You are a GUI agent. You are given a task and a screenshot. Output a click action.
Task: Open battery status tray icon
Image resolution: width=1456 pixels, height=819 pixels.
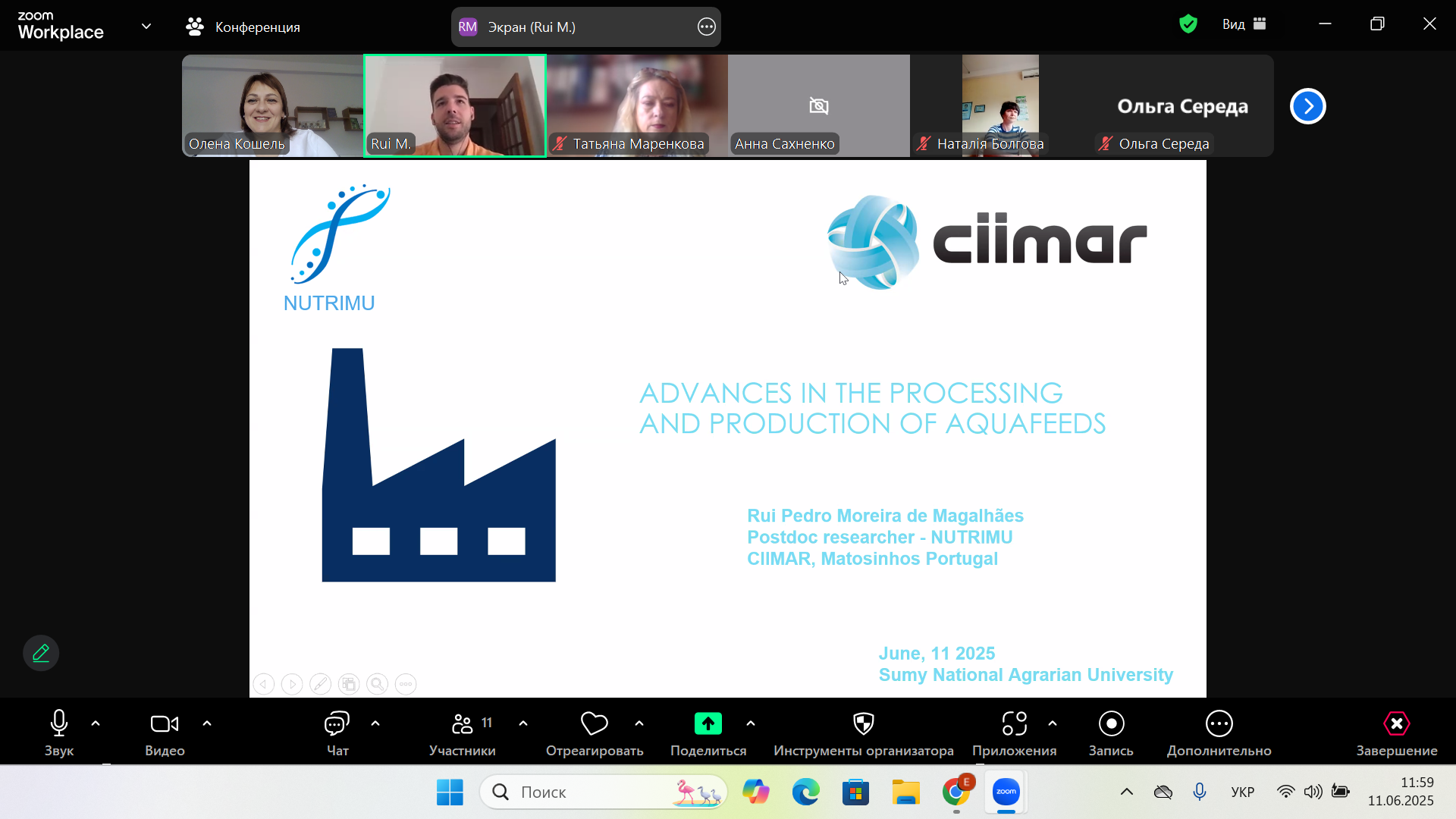(1341, 792)
